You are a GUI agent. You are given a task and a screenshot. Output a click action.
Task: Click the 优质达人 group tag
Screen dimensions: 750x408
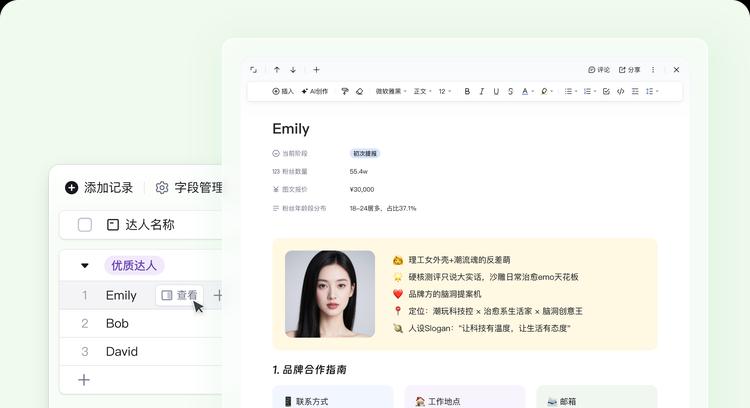click(134, 265)
